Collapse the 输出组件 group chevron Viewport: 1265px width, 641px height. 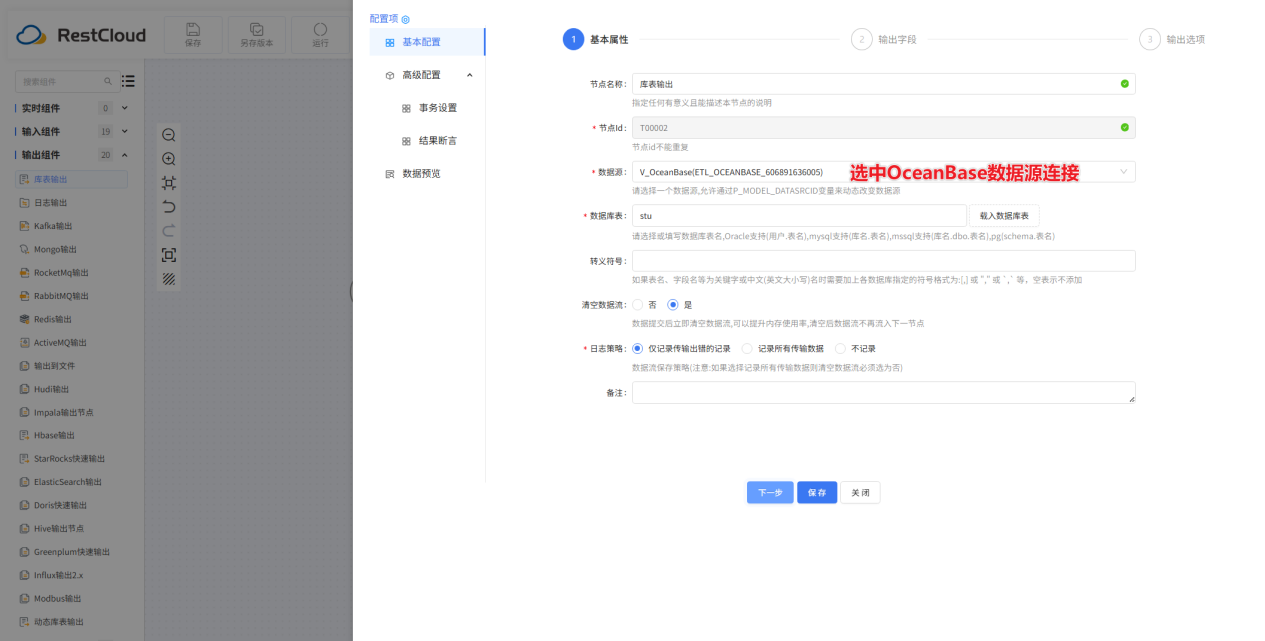[125, 155]
